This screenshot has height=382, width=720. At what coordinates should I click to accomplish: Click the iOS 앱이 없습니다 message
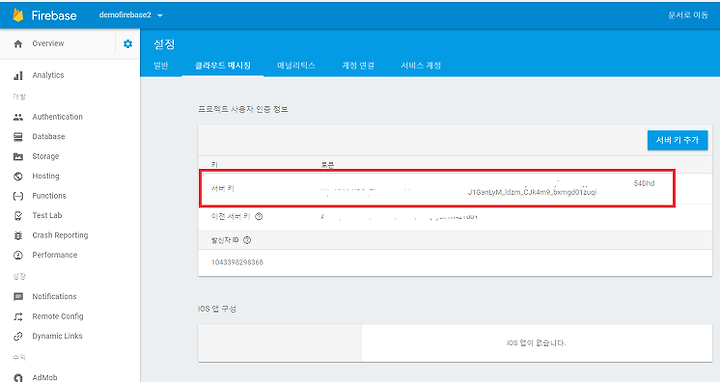pos(536,343)
